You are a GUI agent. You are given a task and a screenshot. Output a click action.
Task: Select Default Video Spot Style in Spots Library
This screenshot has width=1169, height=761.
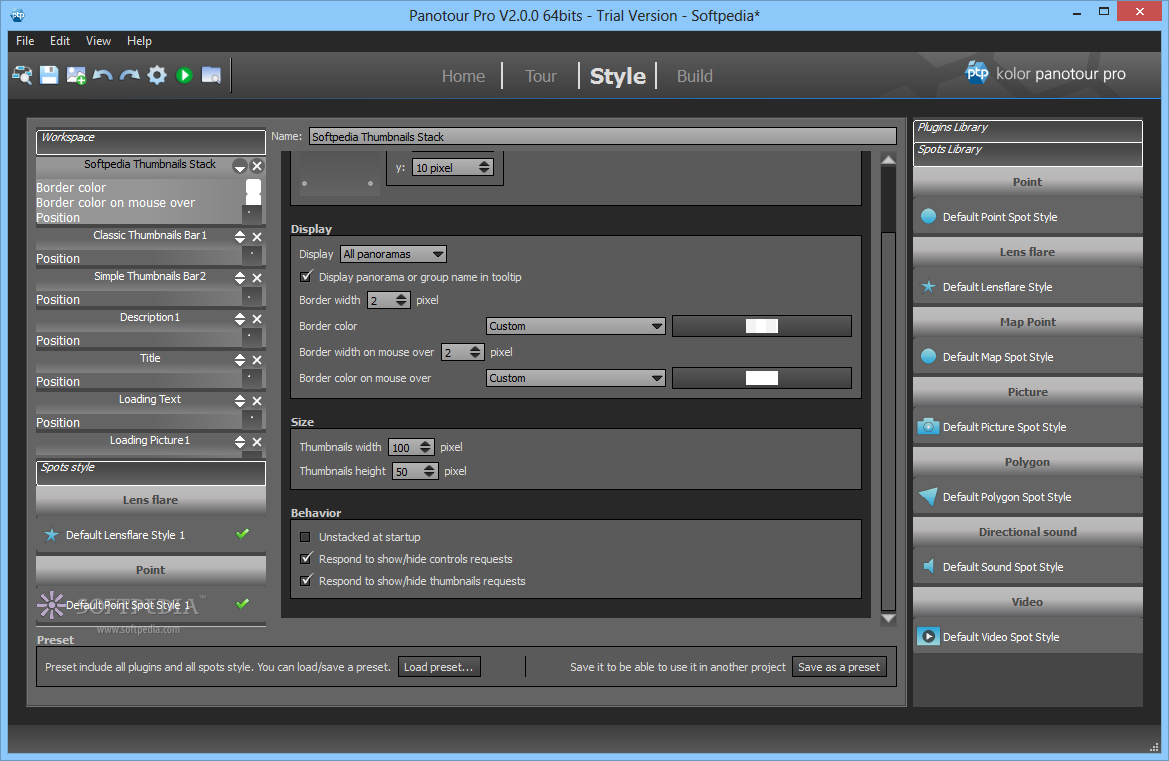pyautogui.click(x=1027, y=637)
